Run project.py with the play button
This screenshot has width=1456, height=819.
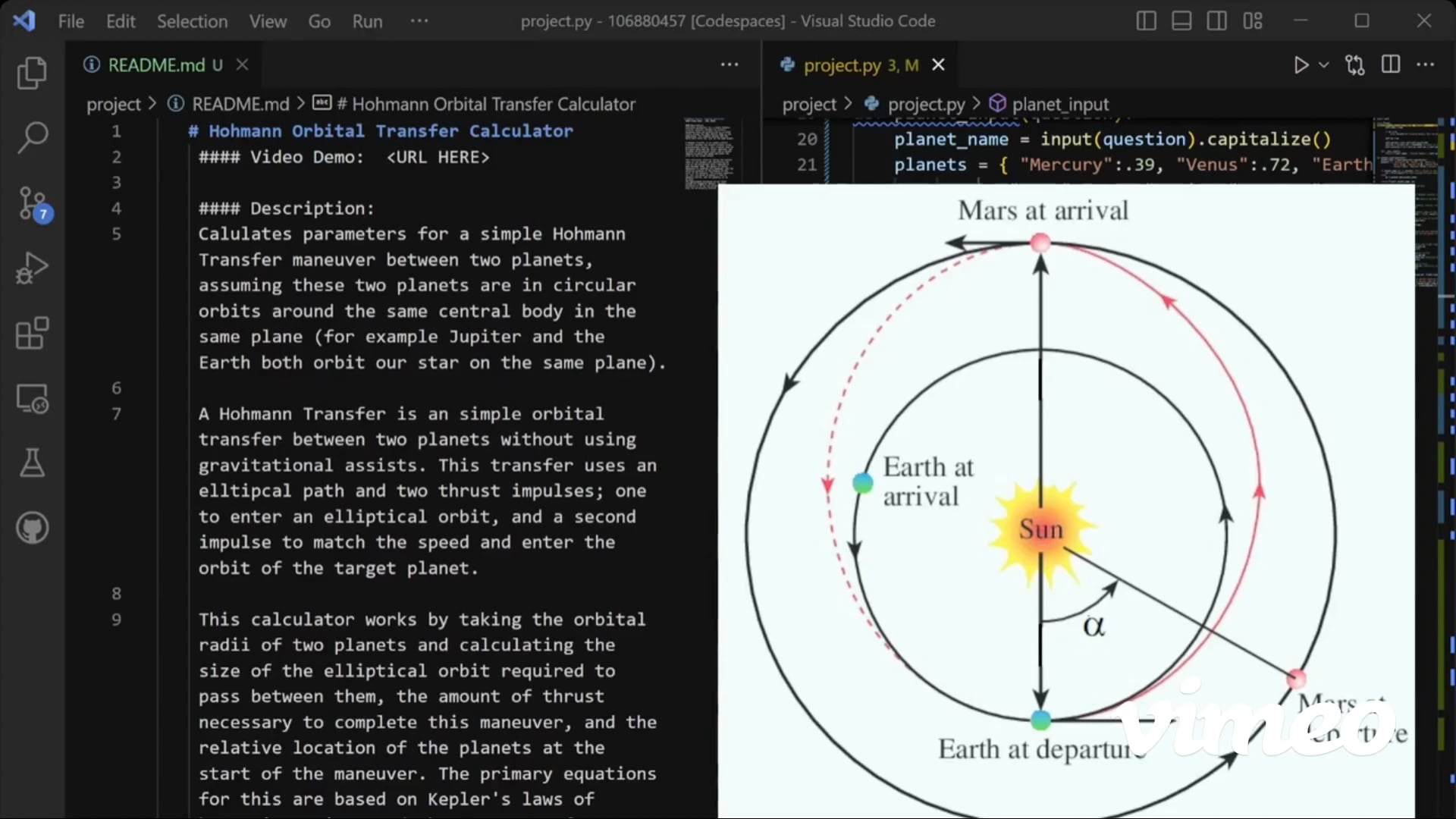coord(1300,65)
